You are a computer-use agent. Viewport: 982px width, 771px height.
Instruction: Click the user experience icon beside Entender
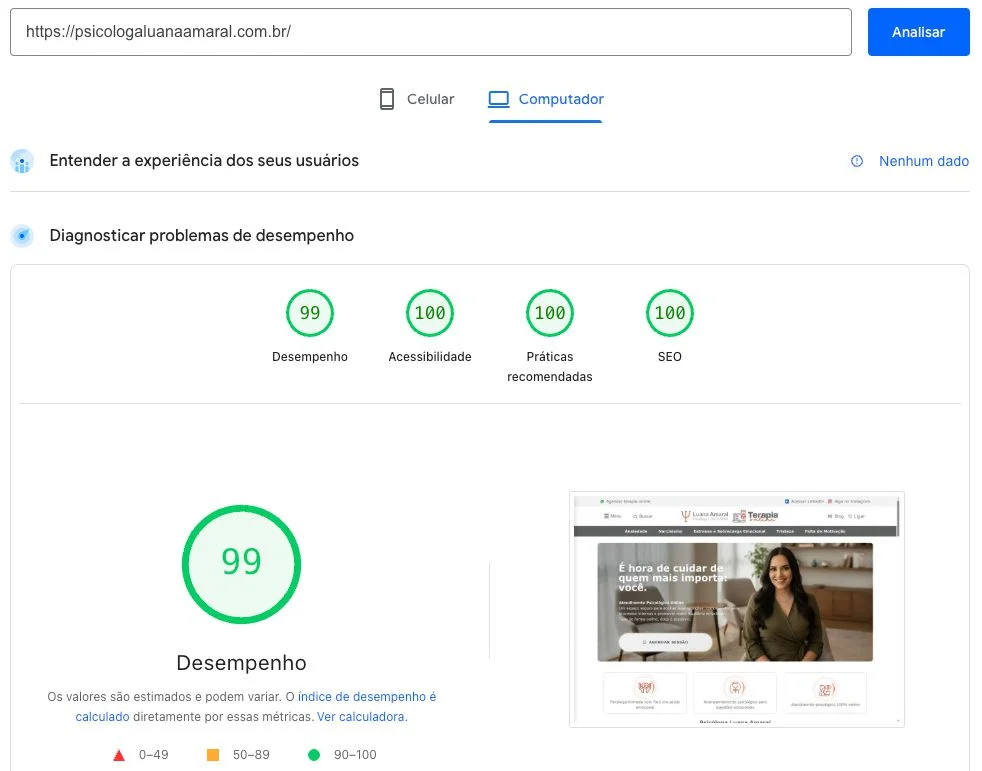pos(22,161)
